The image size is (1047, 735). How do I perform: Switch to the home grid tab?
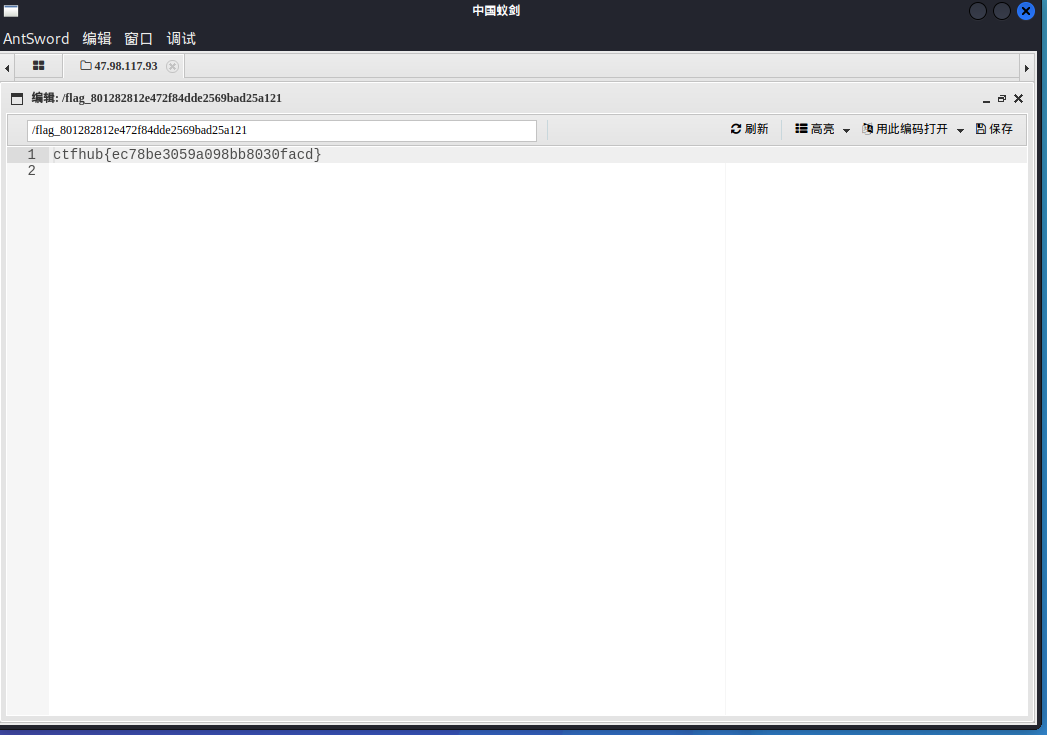coord(39,65)
